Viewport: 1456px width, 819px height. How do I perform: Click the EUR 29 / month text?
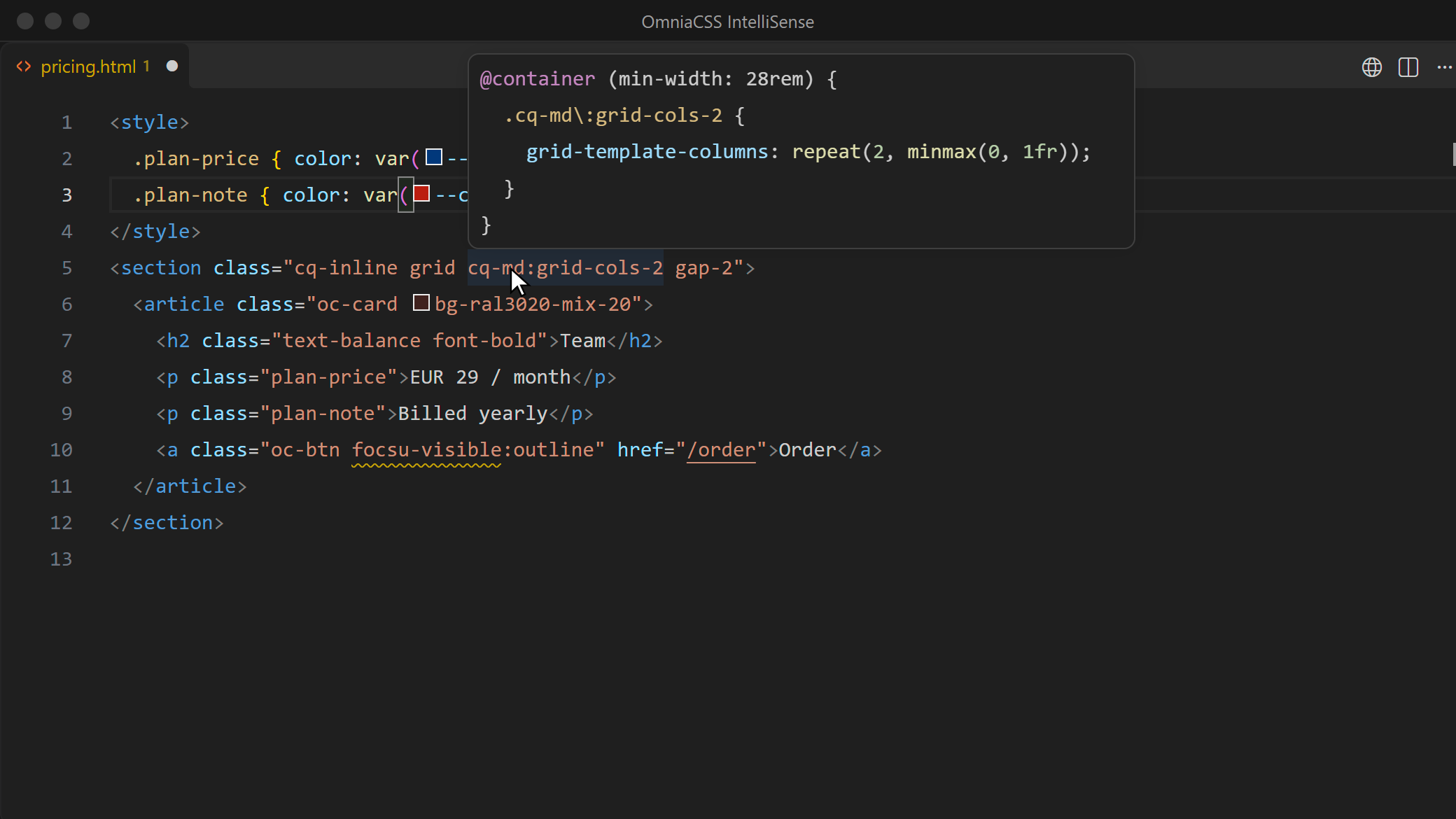(x=490, y=377)
